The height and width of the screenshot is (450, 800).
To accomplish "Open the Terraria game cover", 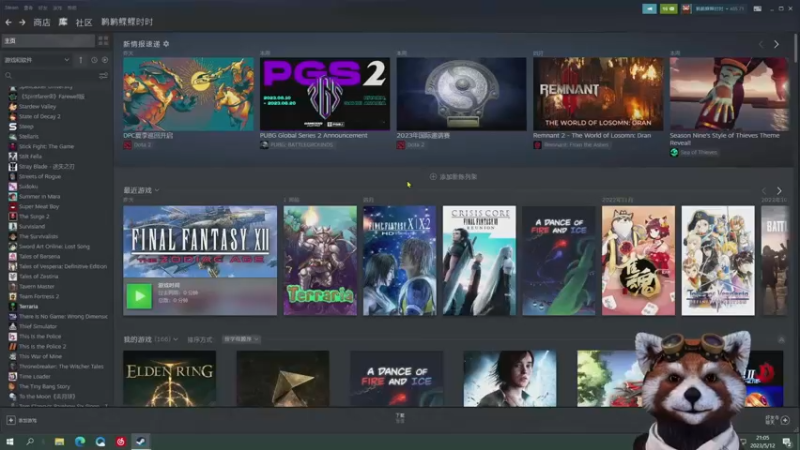I will point(320,260).
